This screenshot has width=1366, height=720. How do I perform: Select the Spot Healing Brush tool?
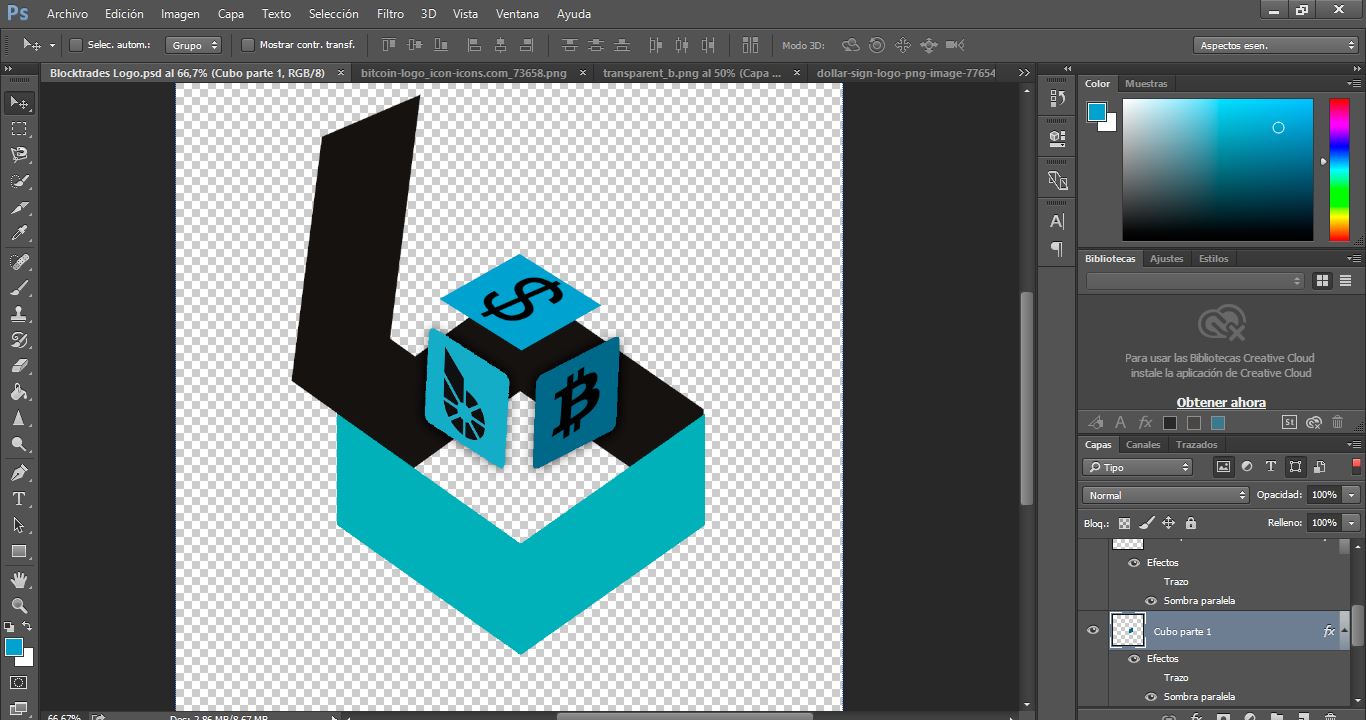point(19,261)
